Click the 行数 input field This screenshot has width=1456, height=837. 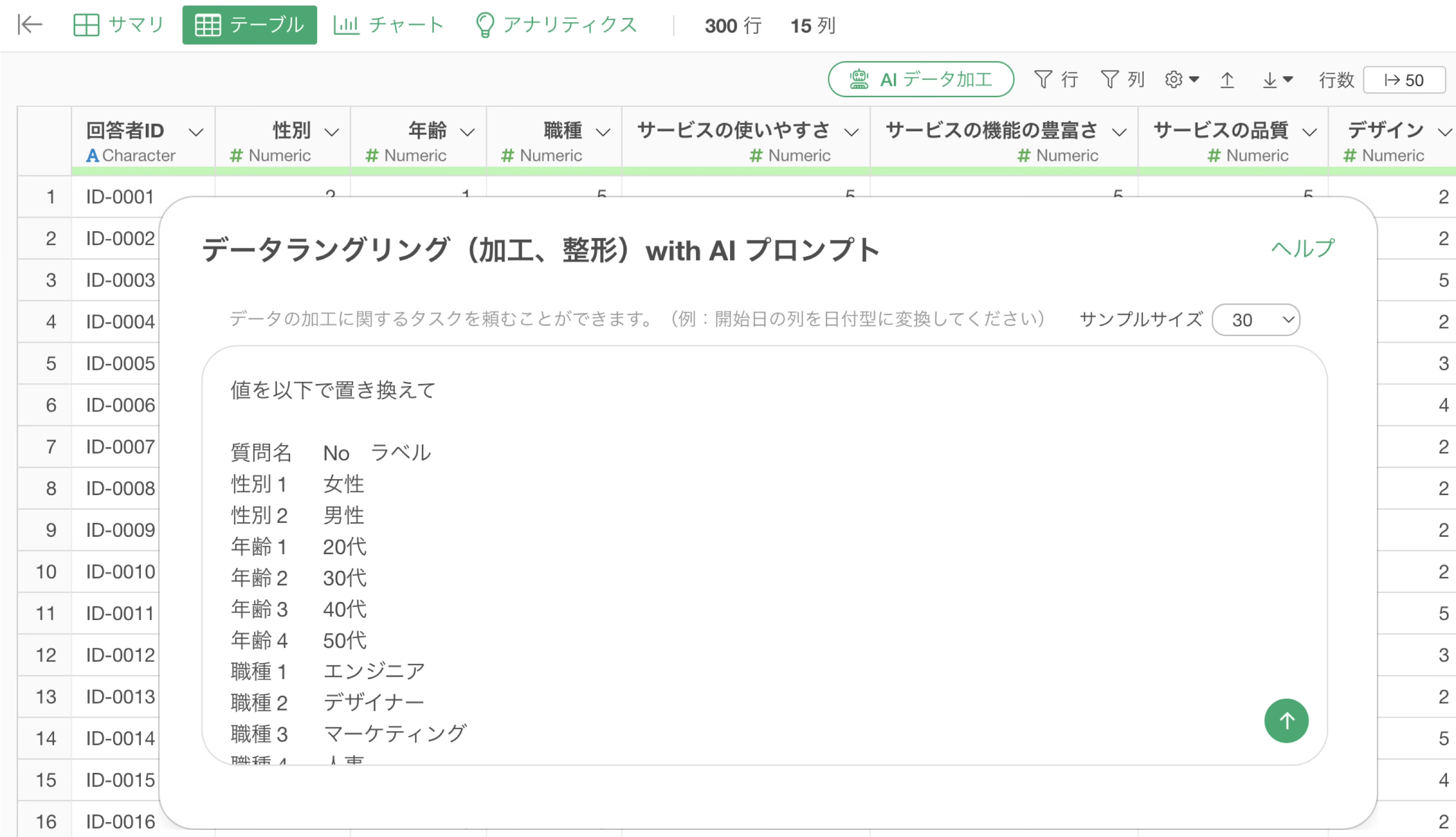click(1404, 80)
